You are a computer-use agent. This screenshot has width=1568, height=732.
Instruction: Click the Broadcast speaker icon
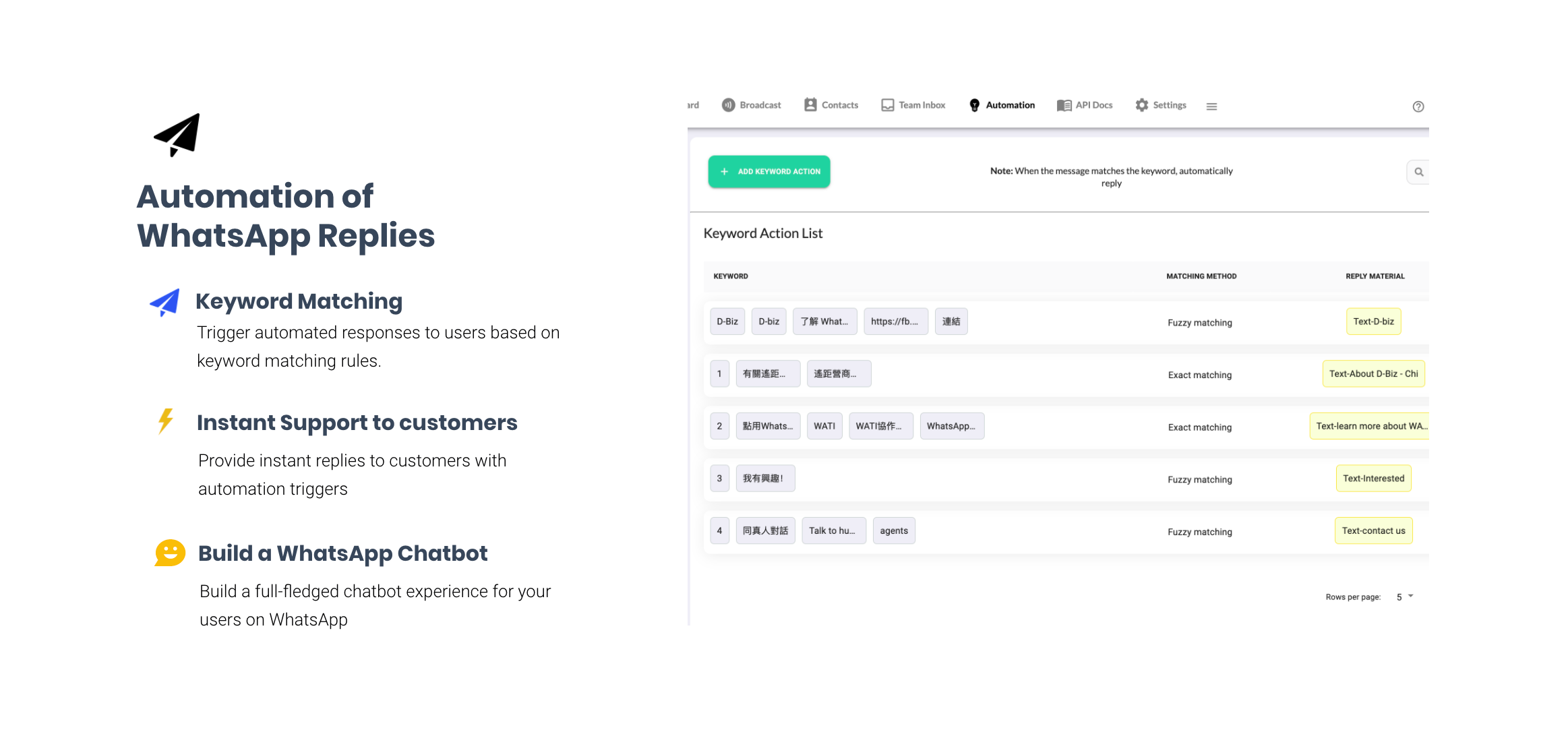[728, 105]
